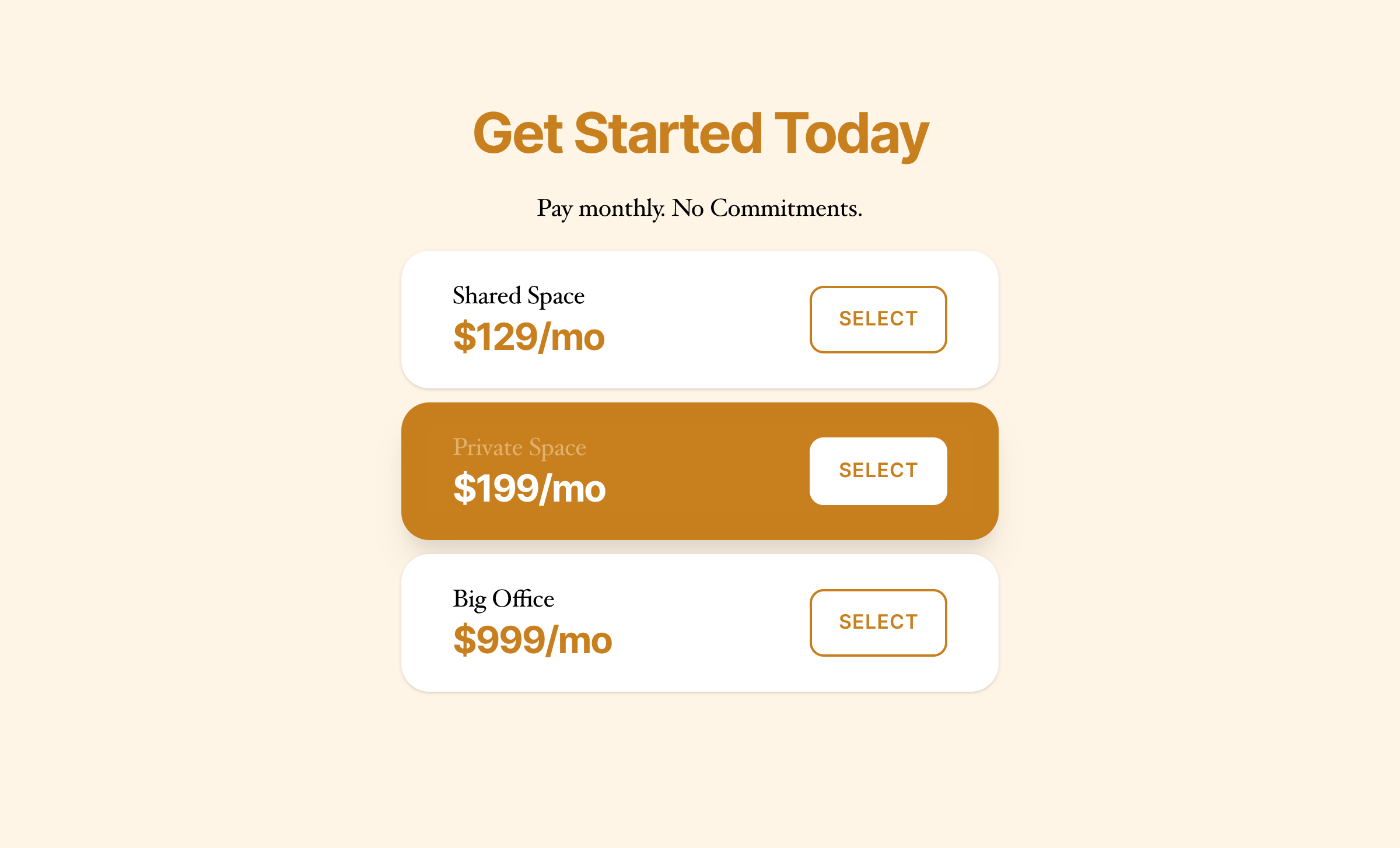1400x848 pixels.
Task: Choose the most expensive plan's SELECT button
Action: (877, 622)
